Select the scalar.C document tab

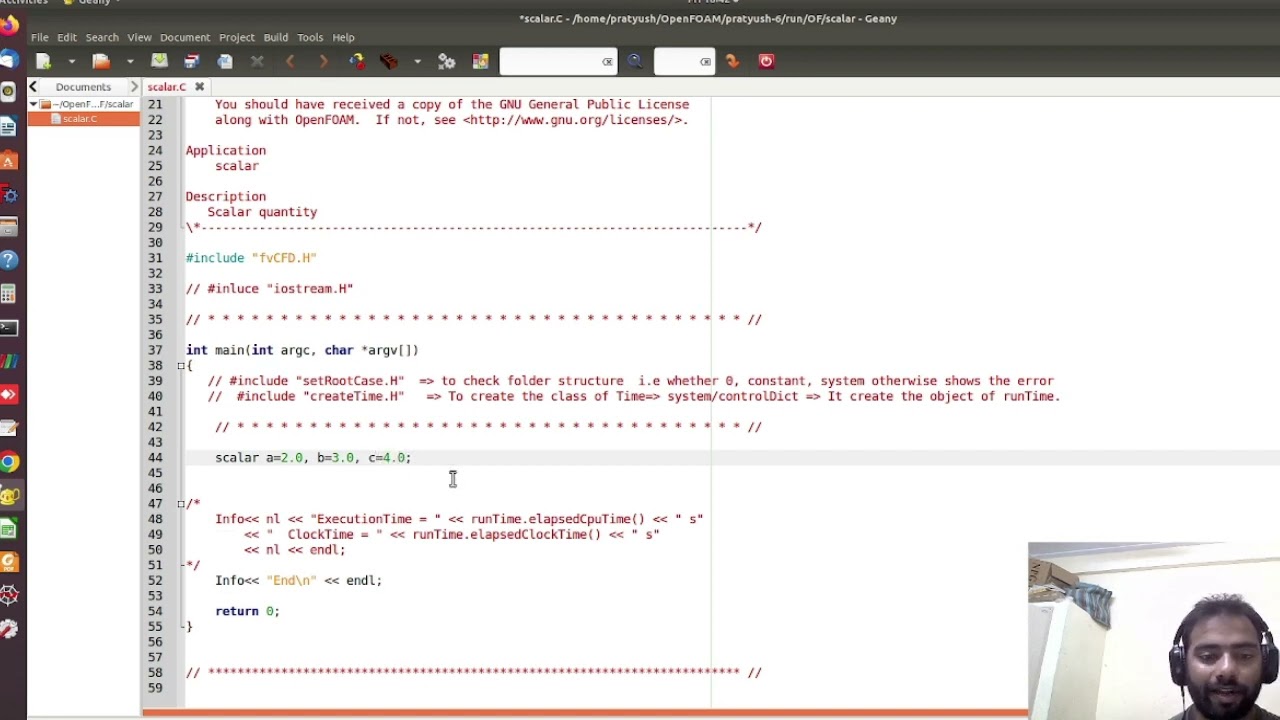click(167, 87)
